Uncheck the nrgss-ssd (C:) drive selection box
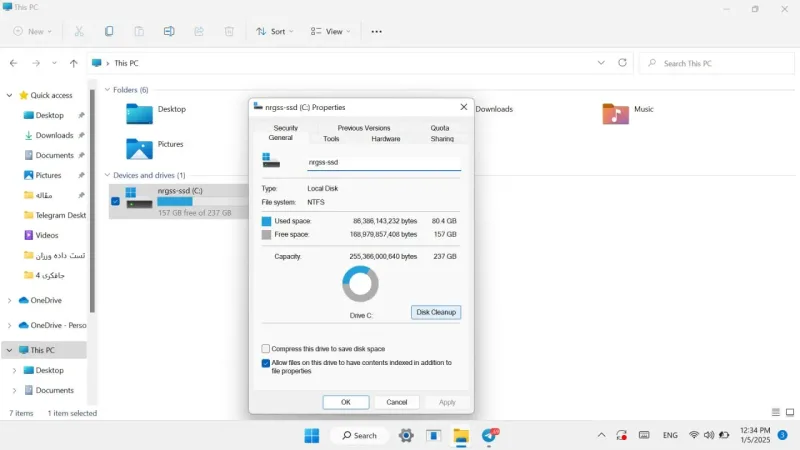Screen dimensions: 800x450 115,202
